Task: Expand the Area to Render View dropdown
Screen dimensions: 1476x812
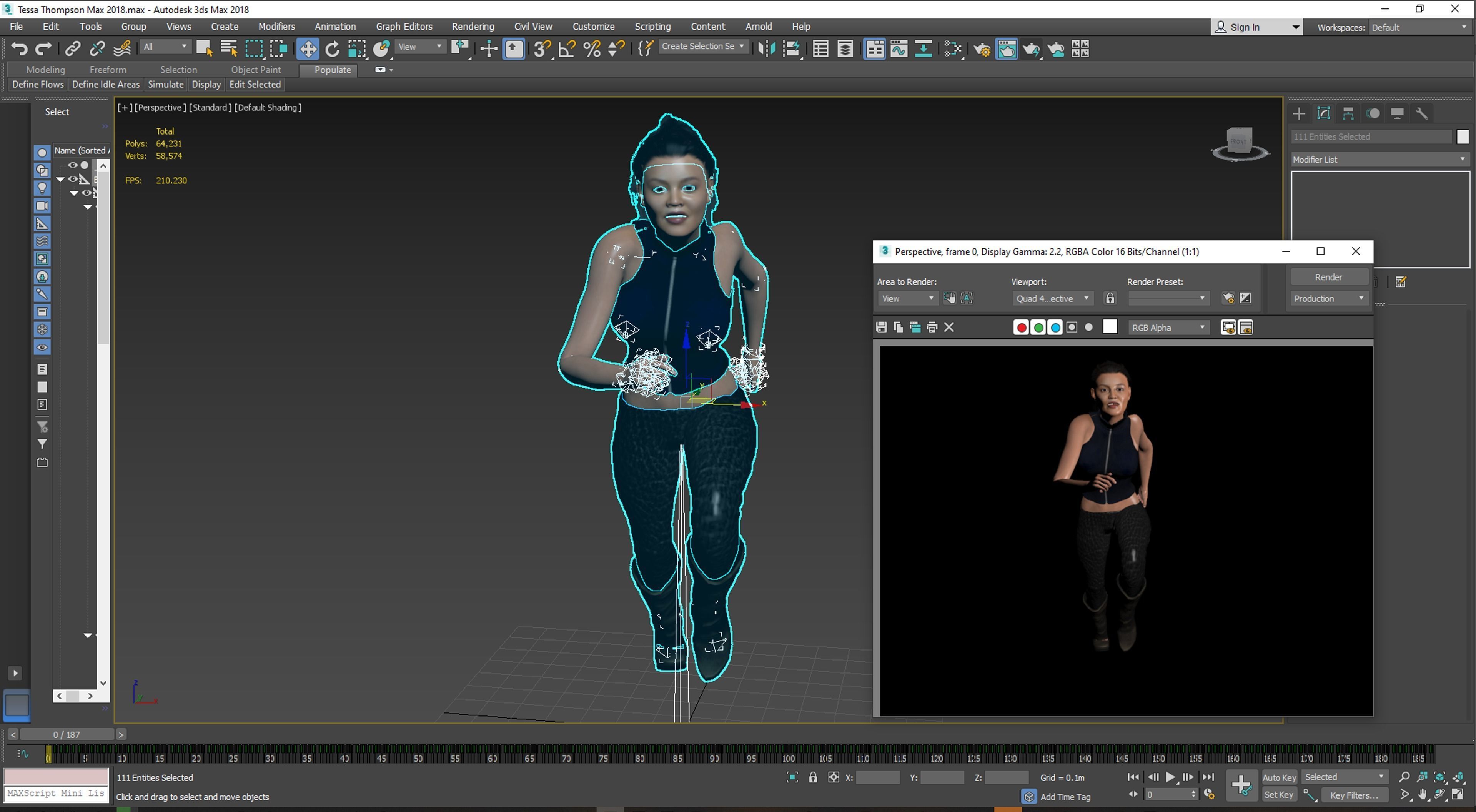Action: coord(908,299)
